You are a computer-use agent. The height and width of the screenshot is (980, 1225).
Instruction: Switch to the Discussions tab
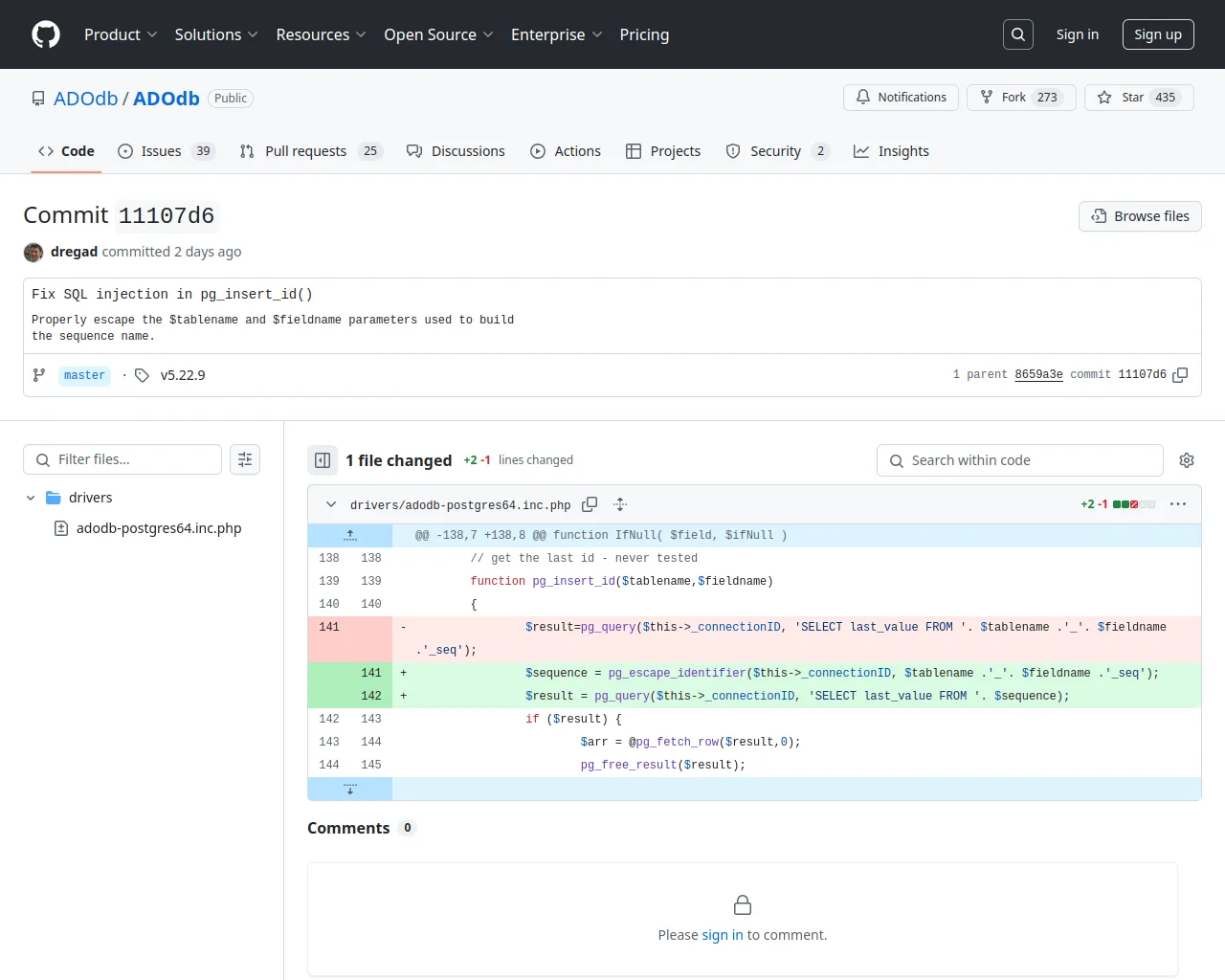click(456, 151)
